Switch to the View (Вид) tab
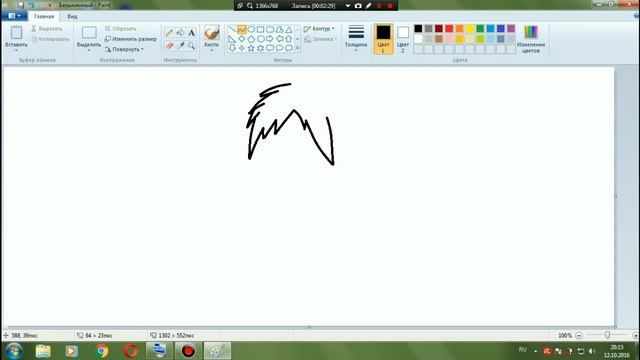Screen dimensions: 640x360 [72, 16]
